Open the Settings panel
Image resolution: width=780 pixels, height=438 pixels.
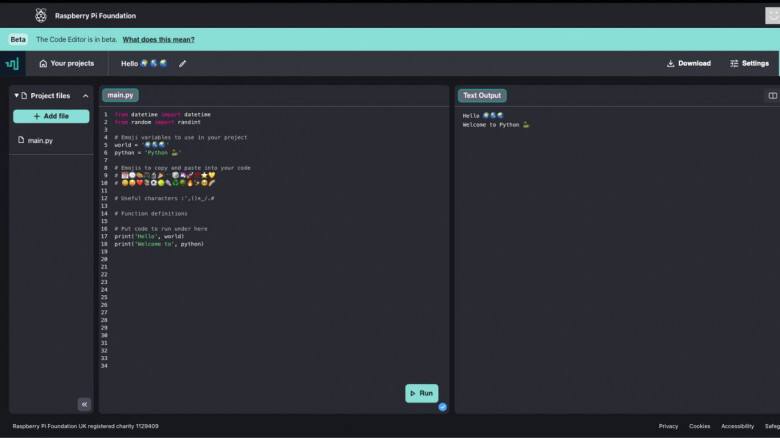[x=749, y=64]
